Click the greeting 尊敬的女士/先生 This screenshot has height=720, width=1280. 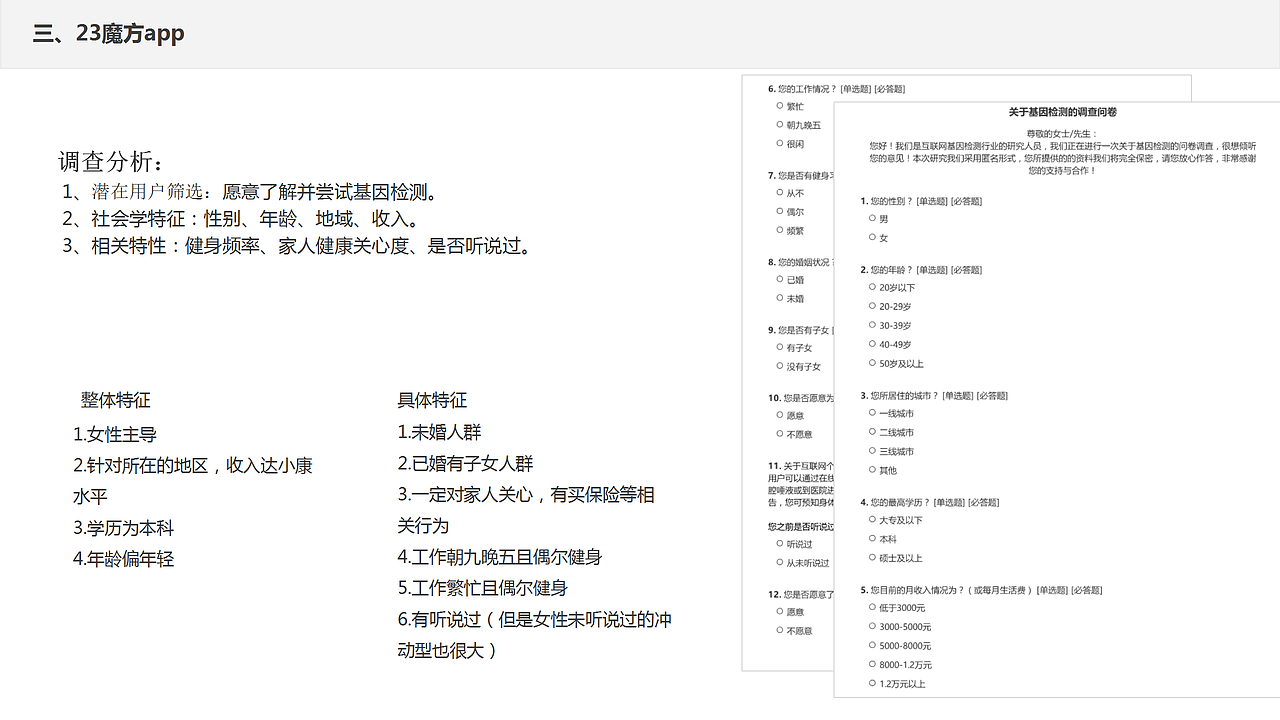pyautogui.click(x=1062, y=133)
